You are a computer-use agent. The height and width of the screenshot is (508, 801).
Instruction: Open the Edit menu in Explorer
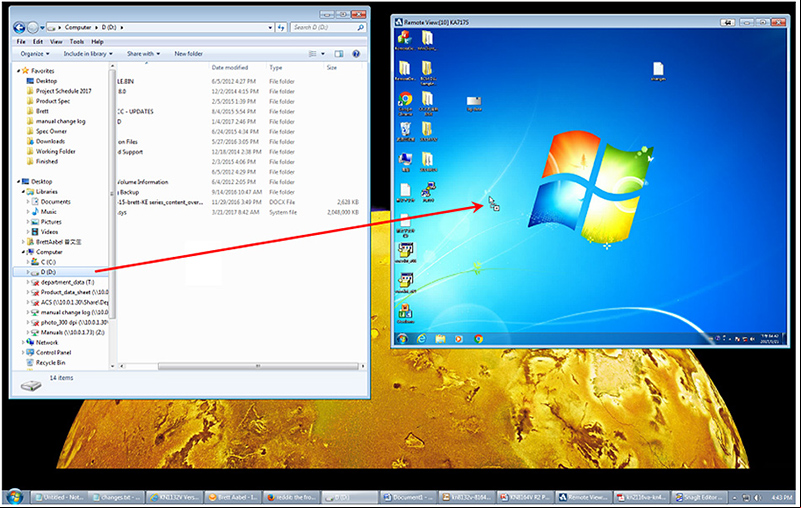tap(38, 42)
